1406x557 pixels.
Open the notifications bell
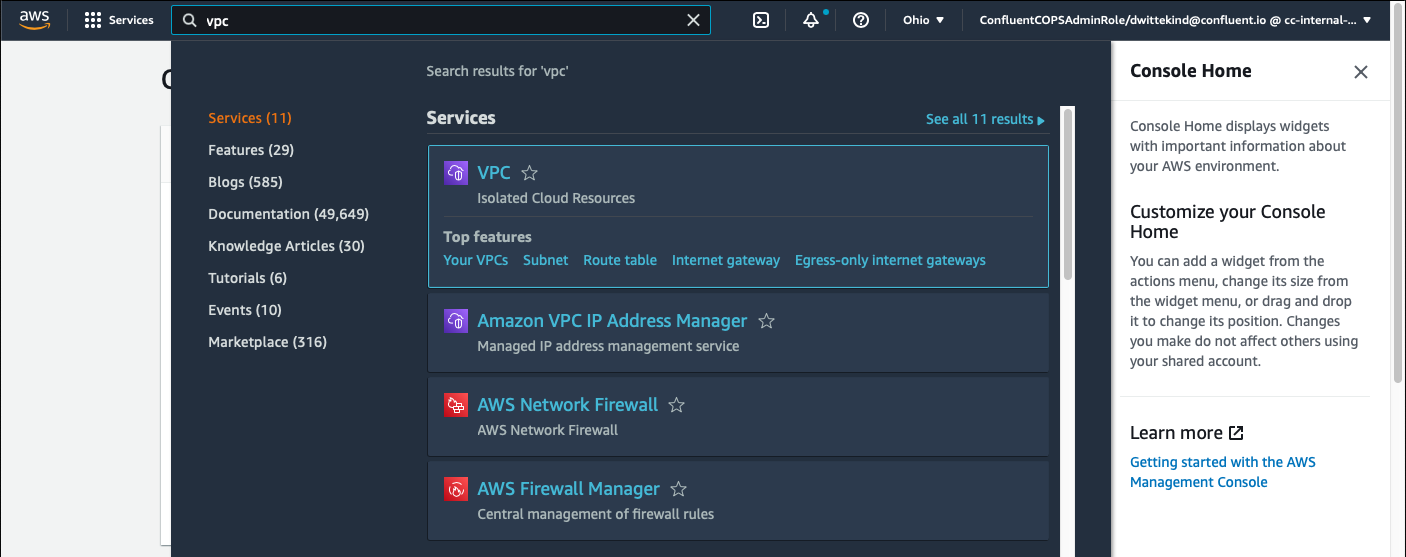pyautogui.click(x=811, y=20)
